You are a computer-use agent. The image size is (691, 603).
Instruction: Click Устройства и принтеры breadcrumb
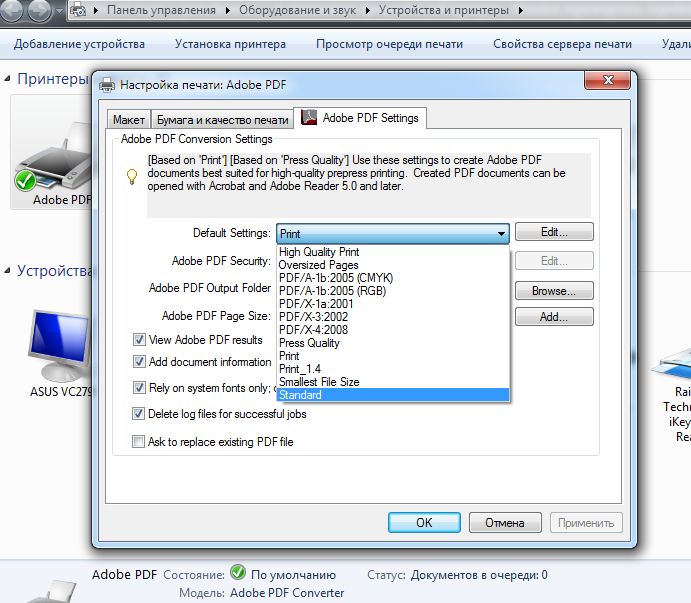point(444,10)
